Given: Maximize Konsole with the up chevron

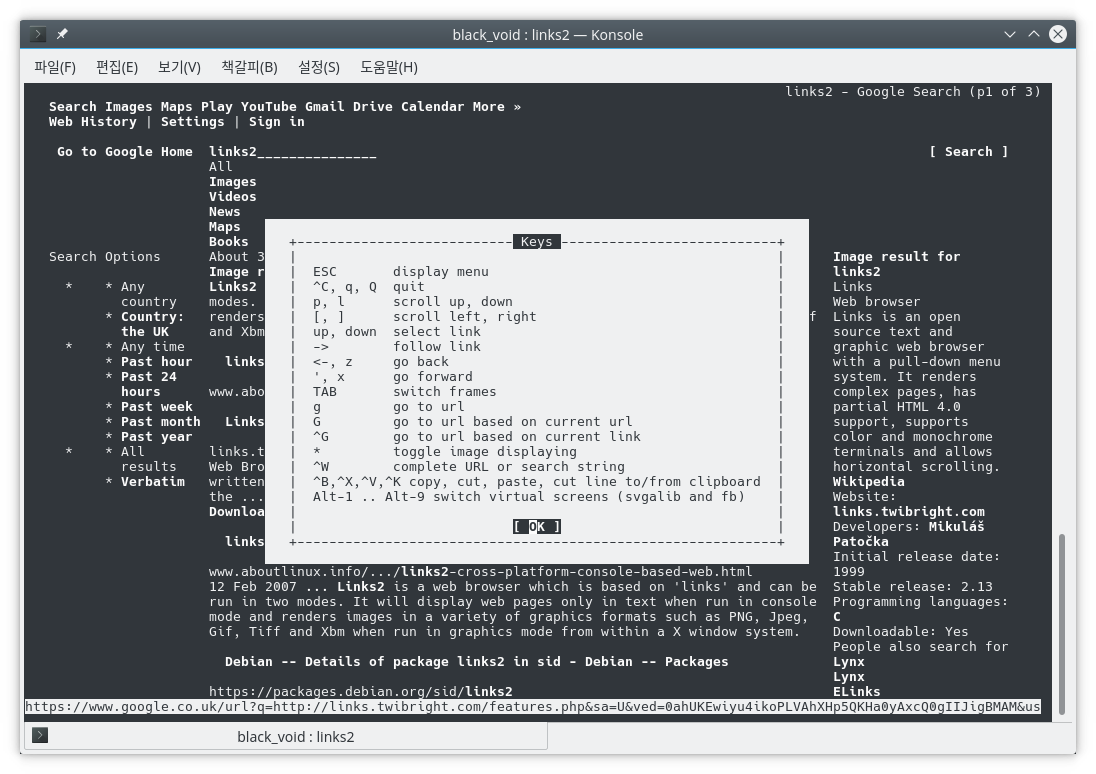Looking at the screenshot, I should 1034,34.
